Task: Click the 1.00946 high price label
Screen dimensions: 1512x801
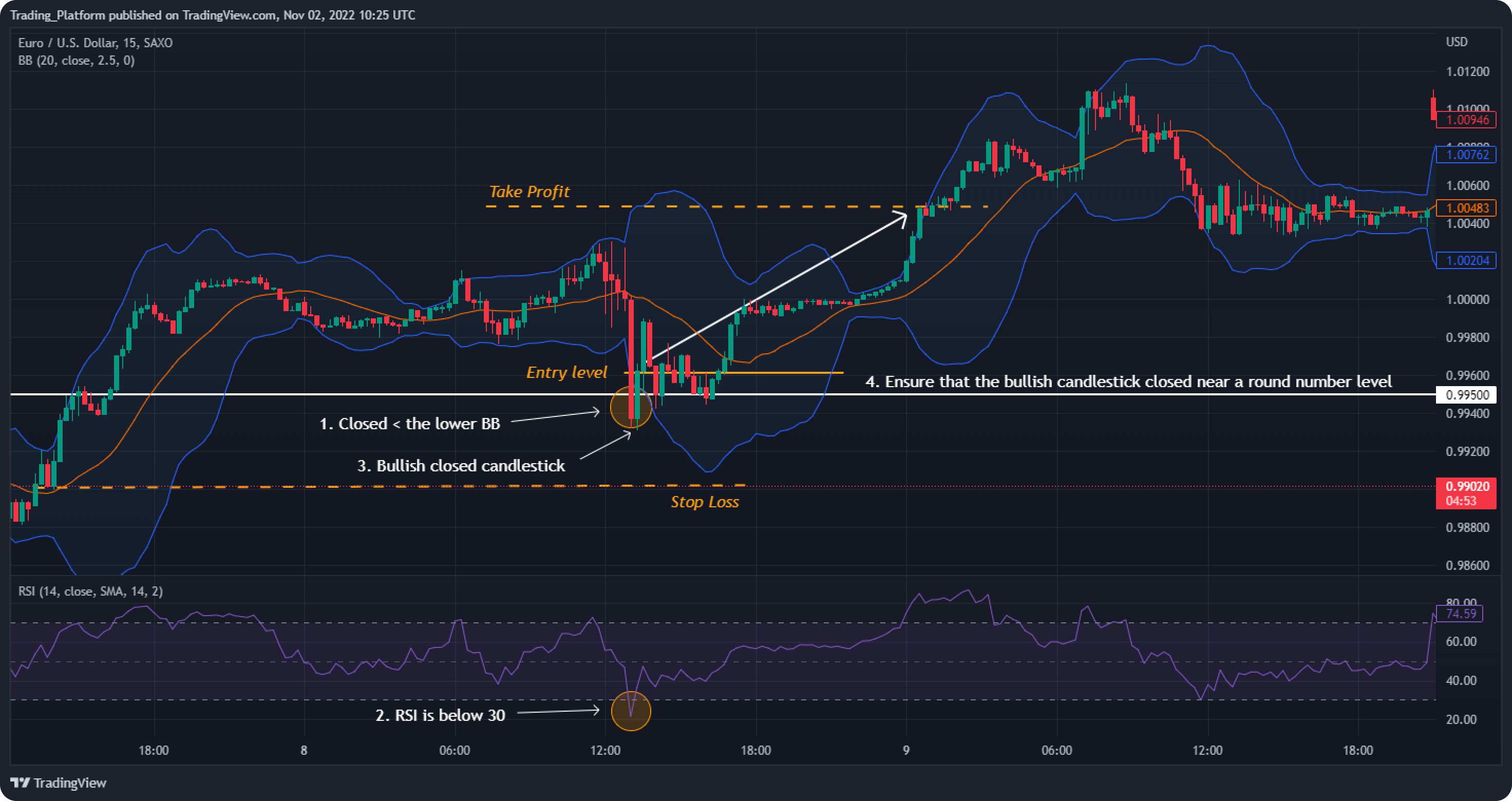Action: [1466, 120]
